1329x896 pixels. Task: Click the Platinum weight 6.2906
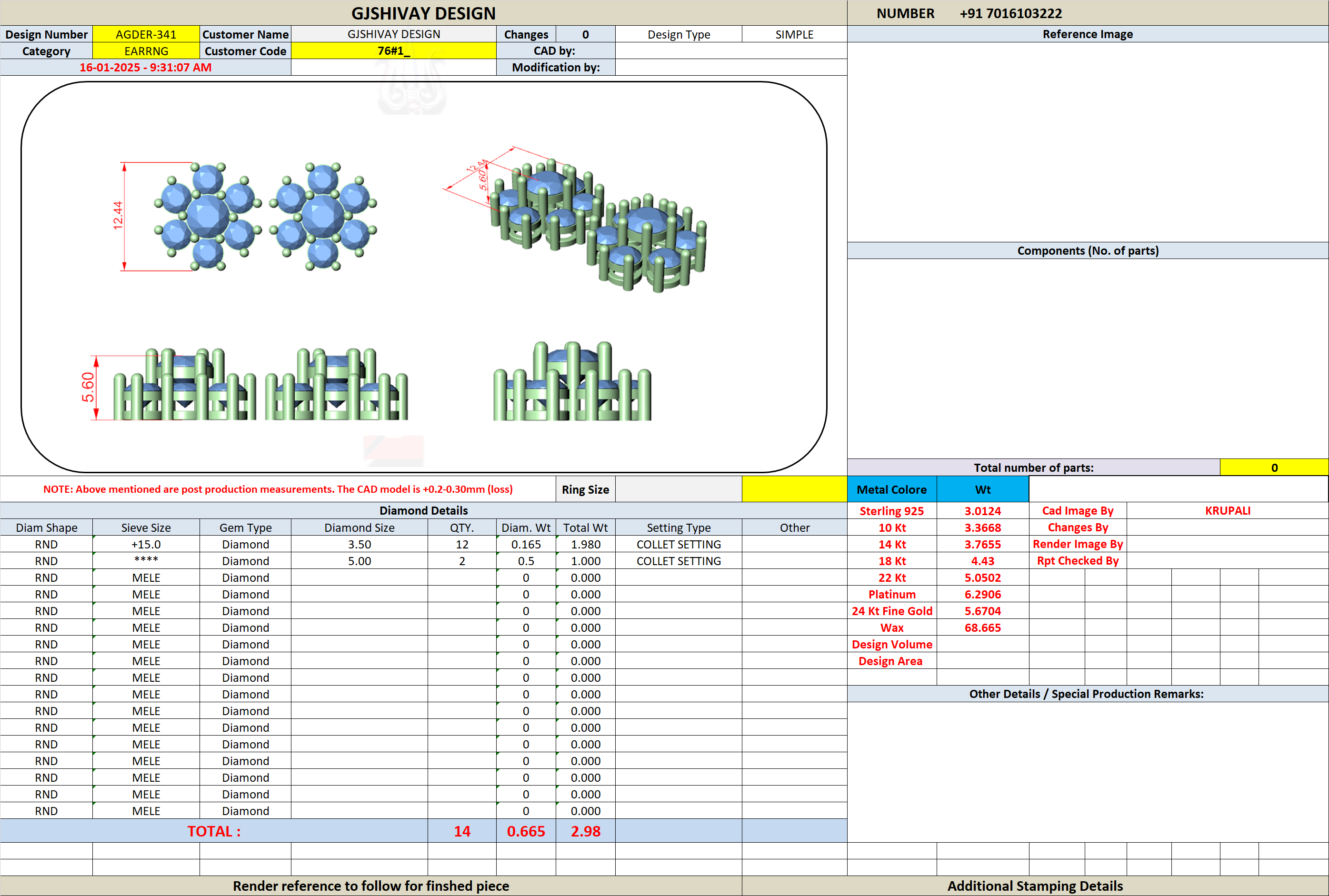pos(983,594)
